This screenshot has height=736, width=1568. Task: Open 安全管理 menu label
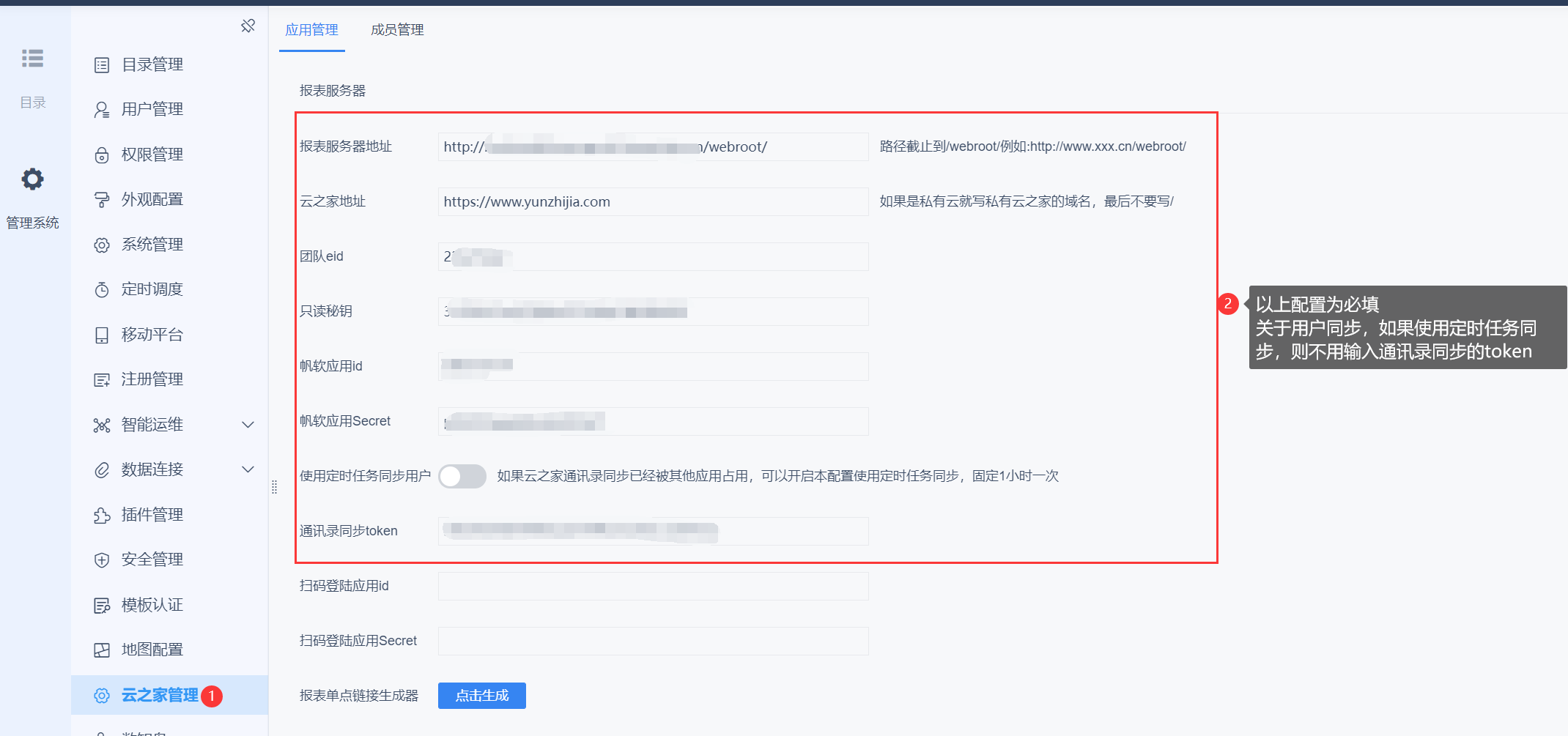point(152,560)
